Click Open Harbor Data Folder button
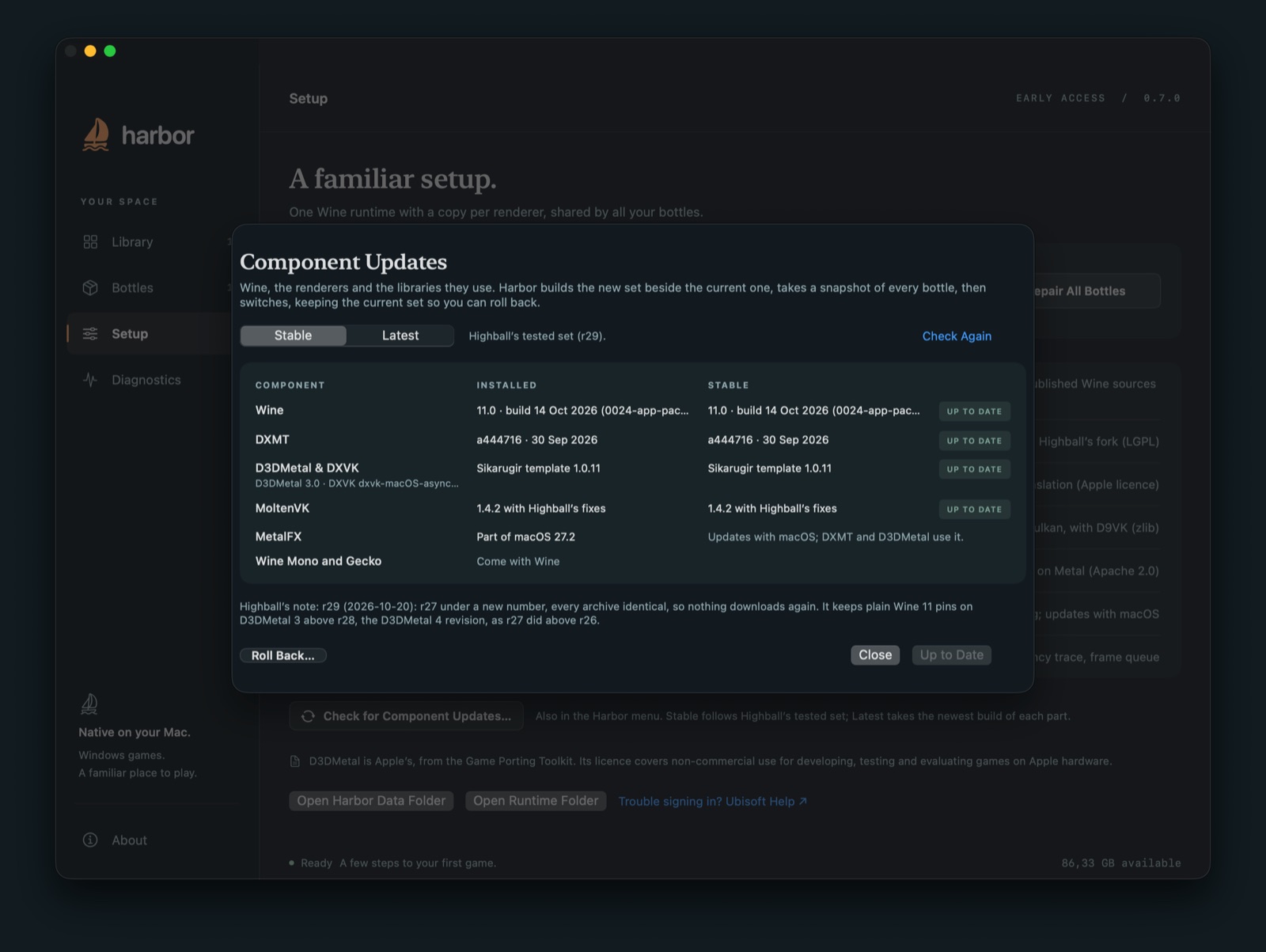The image size is (1266, 952). pos(371,801)
